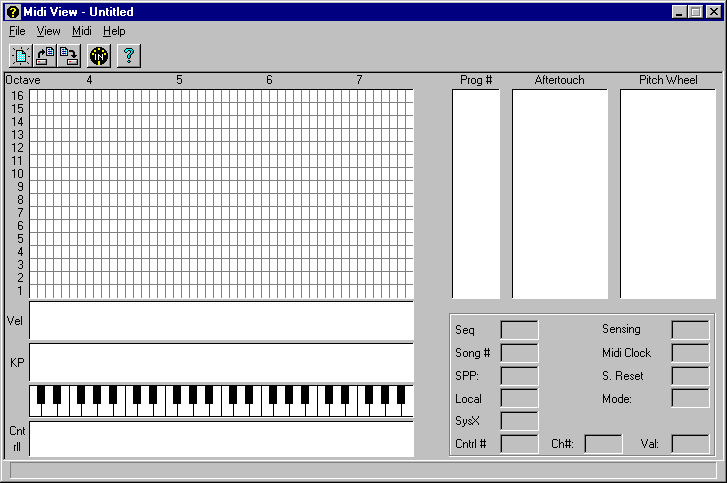Click the Cntrl # value field

coord(519,444)
